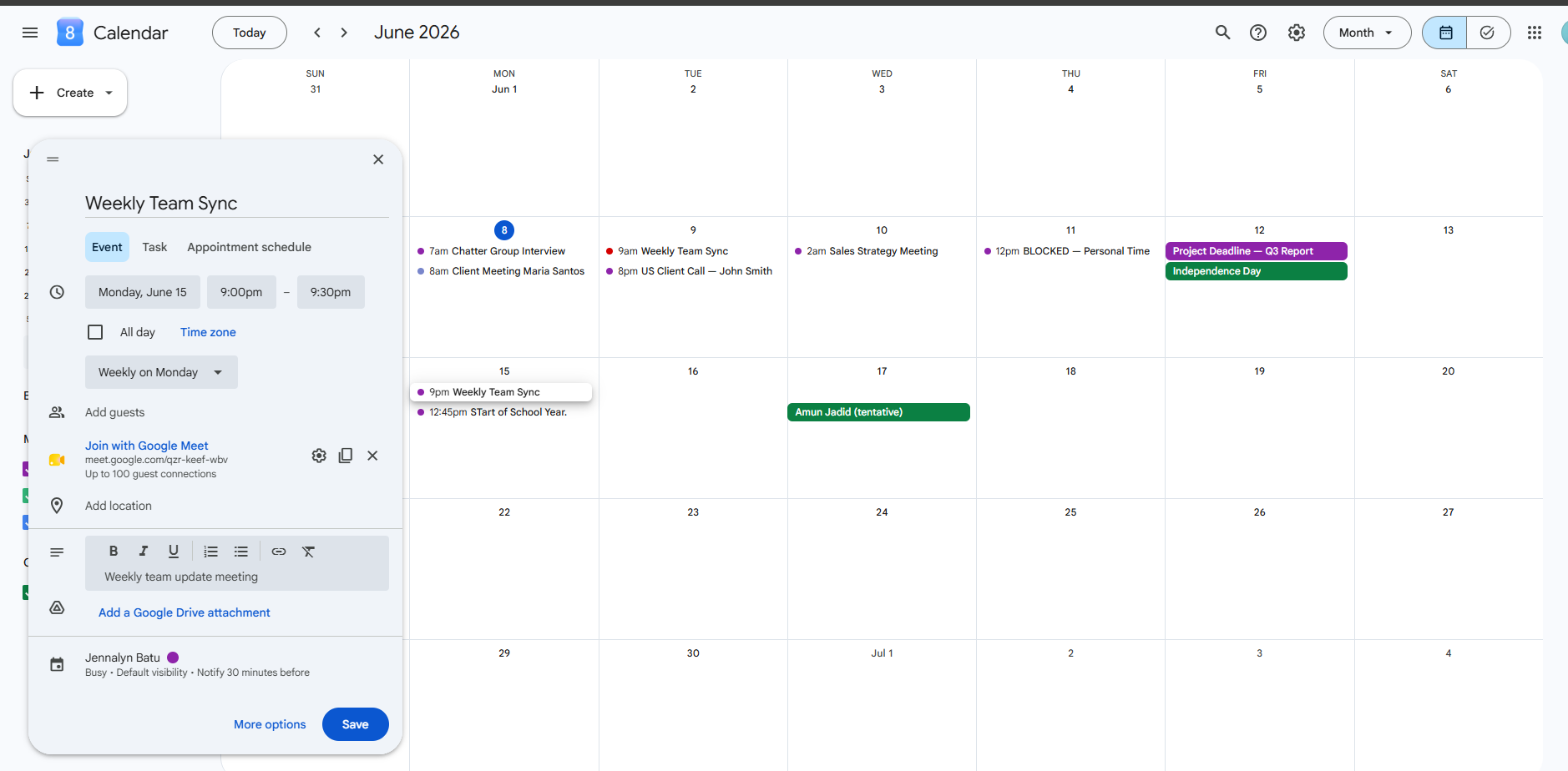
Task: Tick the All day checkbox
Action: tap(95, 332)
